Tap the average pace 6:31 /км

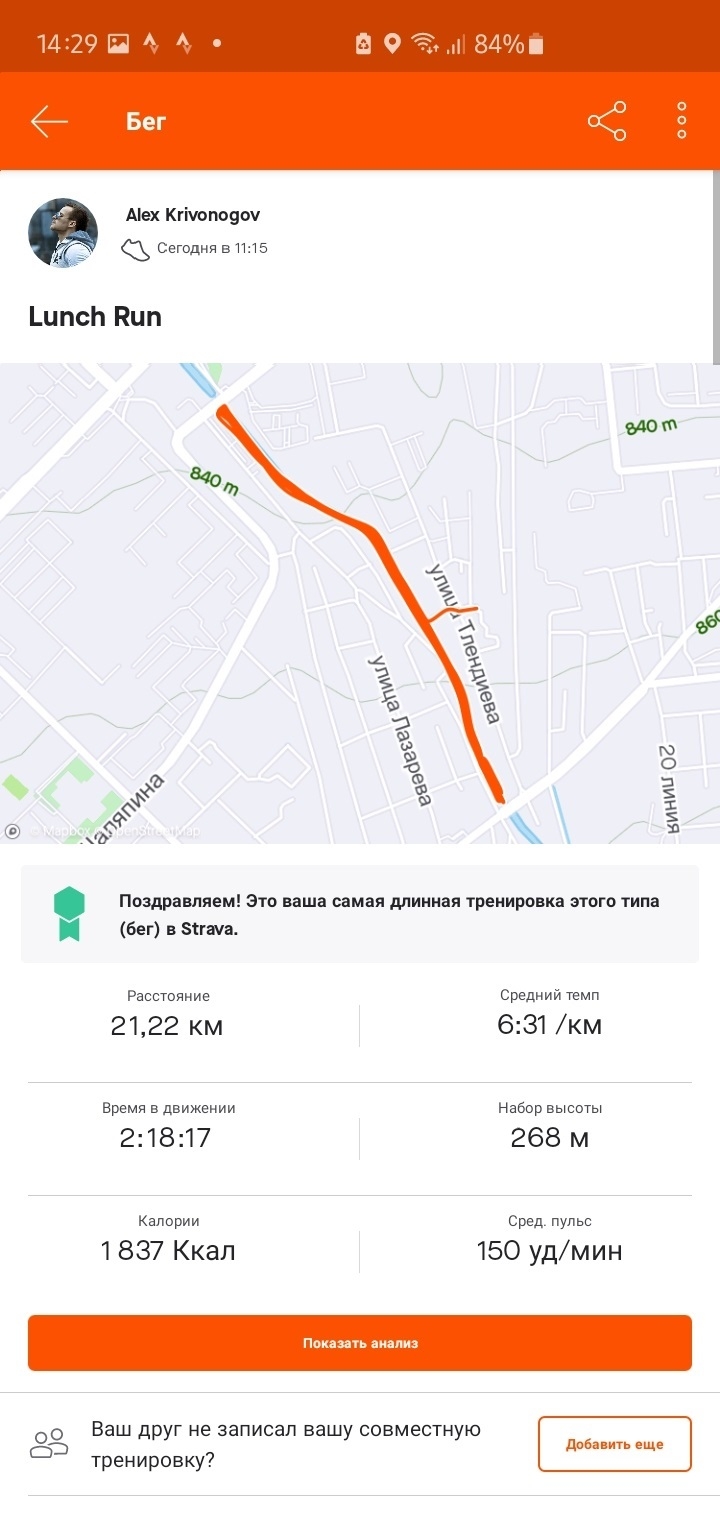549,1025
